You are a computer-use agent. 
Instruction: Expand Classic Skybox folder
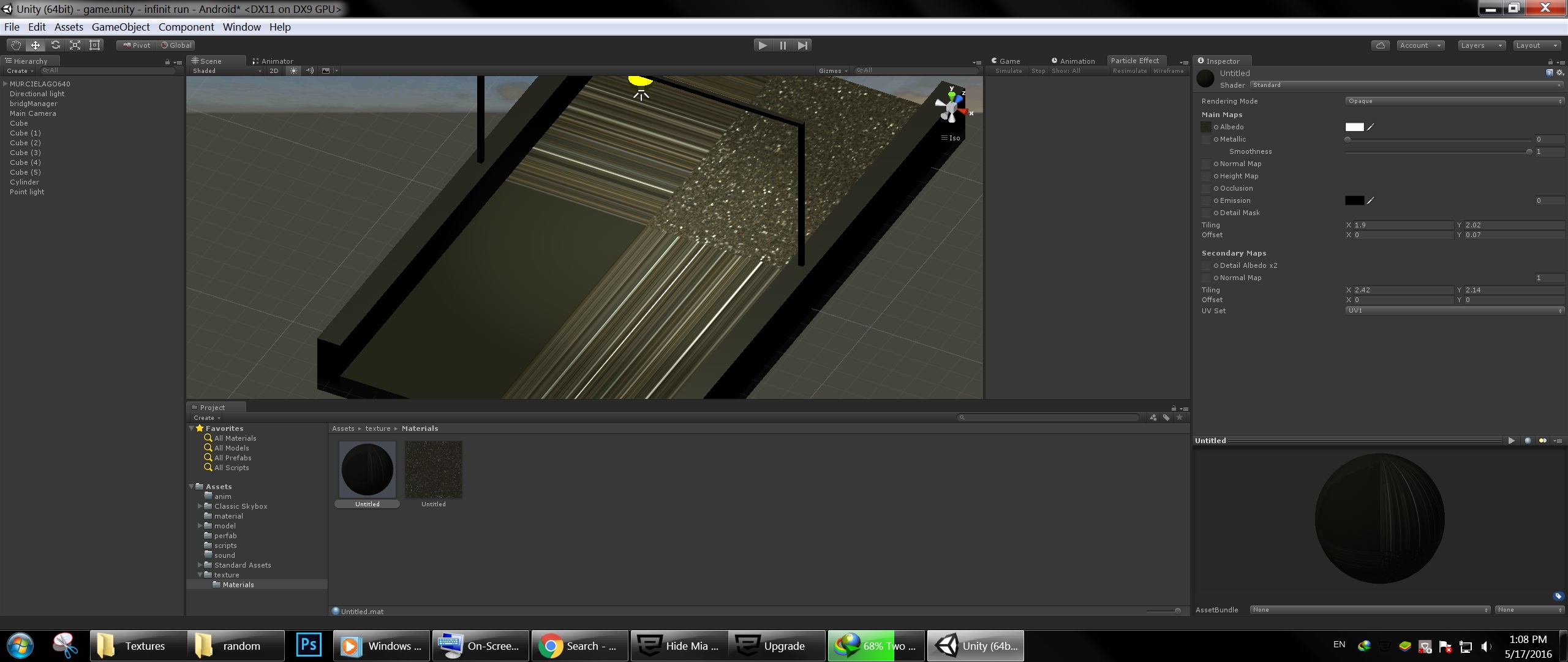pyautogui.click(x=200, y=506)
